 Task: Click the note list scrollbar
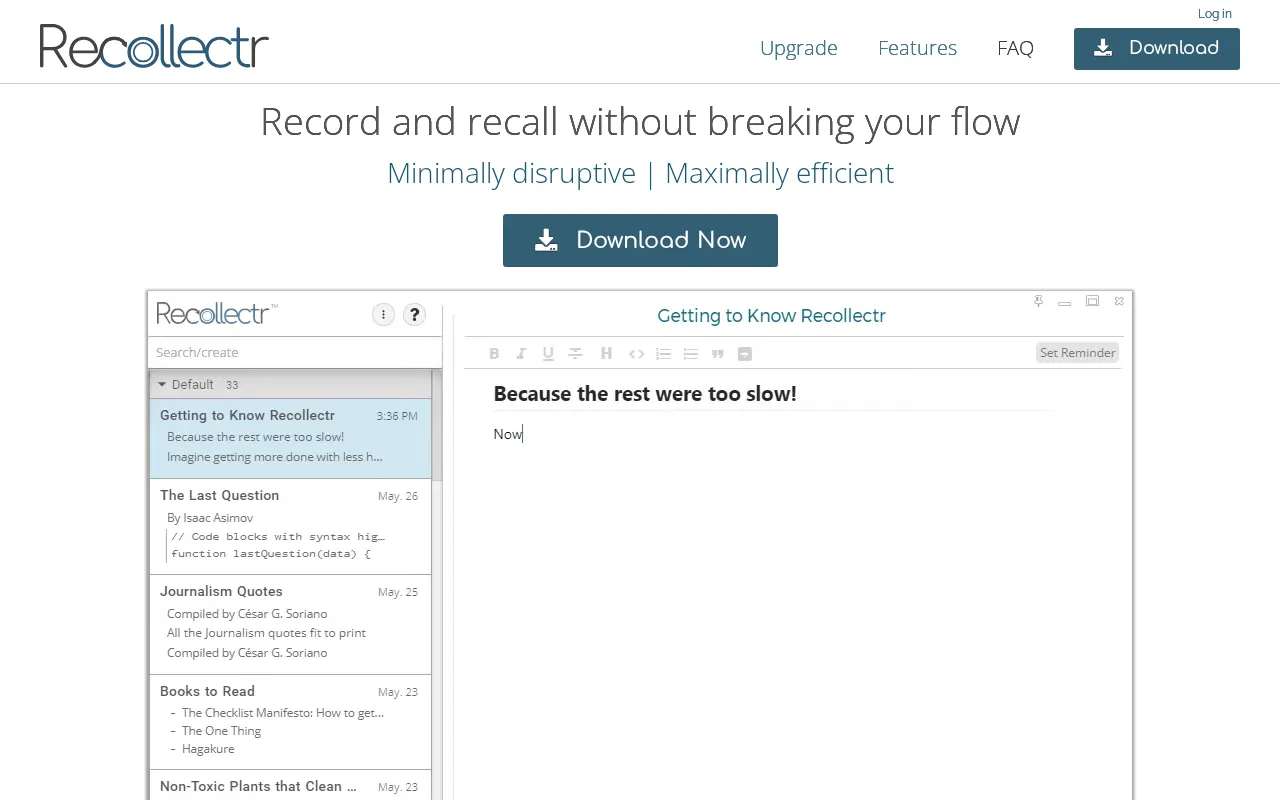437,425
